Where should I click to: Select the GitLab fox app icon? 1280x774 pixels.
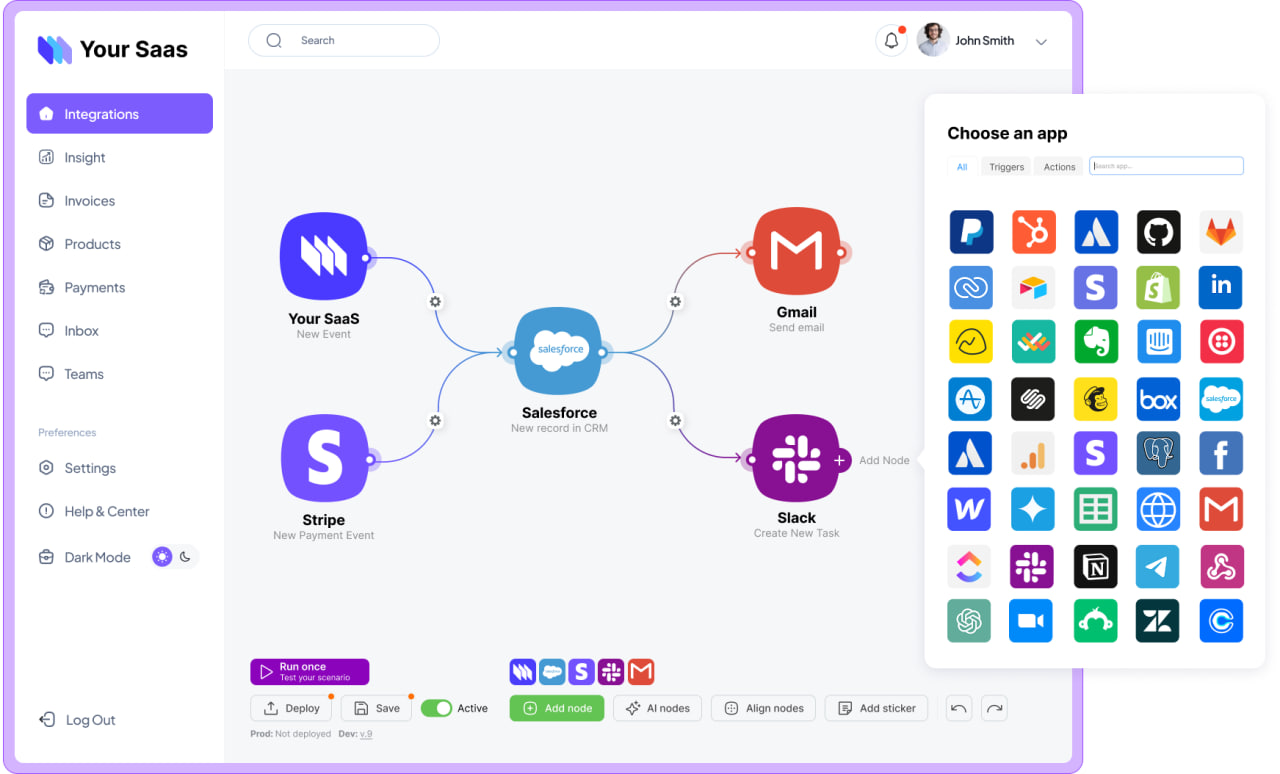[1221, 232]
